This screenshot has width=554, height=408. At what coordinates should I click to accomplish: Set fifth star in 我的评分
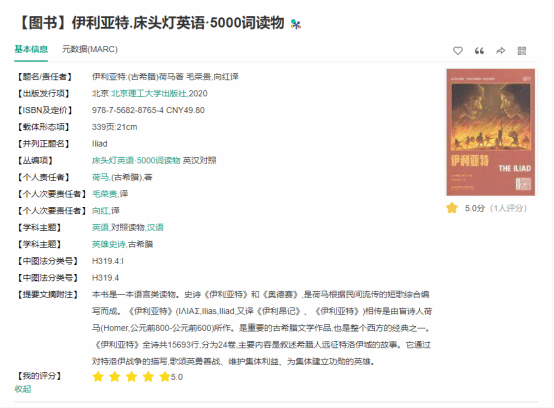(165, 377)
